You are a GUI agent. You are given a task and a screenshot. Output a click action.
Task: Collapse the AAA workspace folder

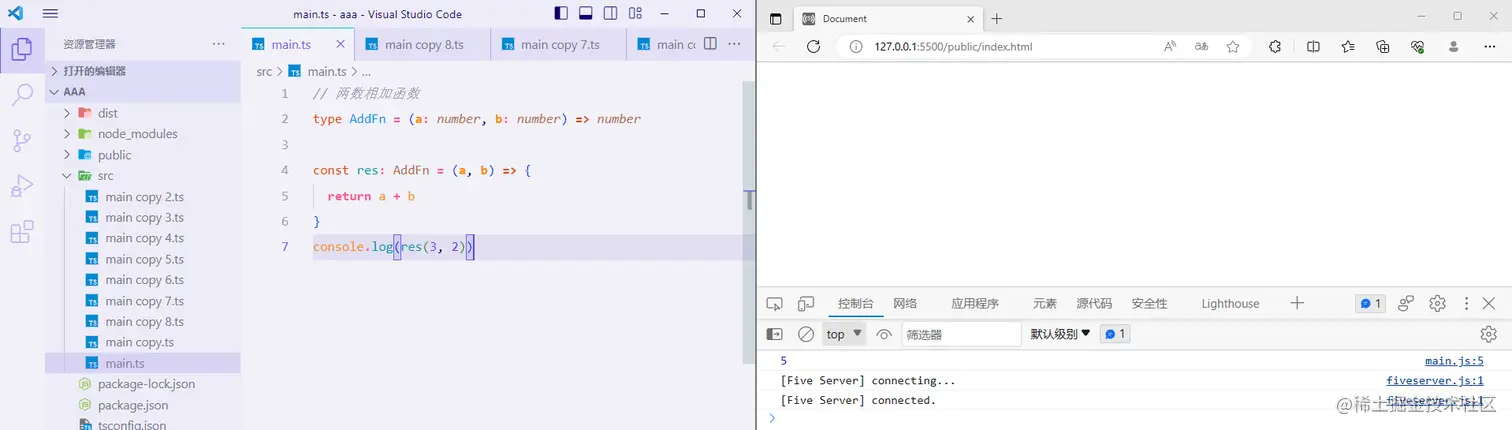pos(142,91)
